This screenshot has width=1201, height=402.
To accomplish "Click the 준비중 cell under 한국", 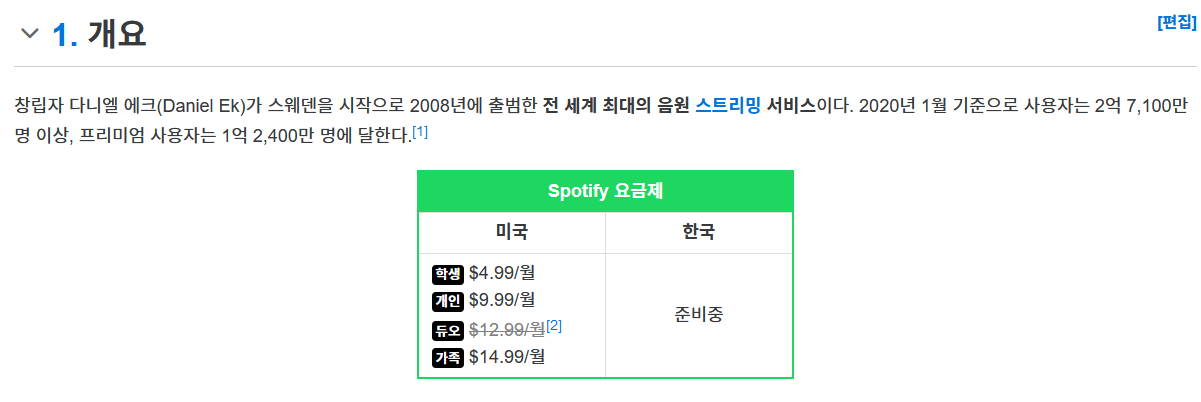I will (699, 315).
